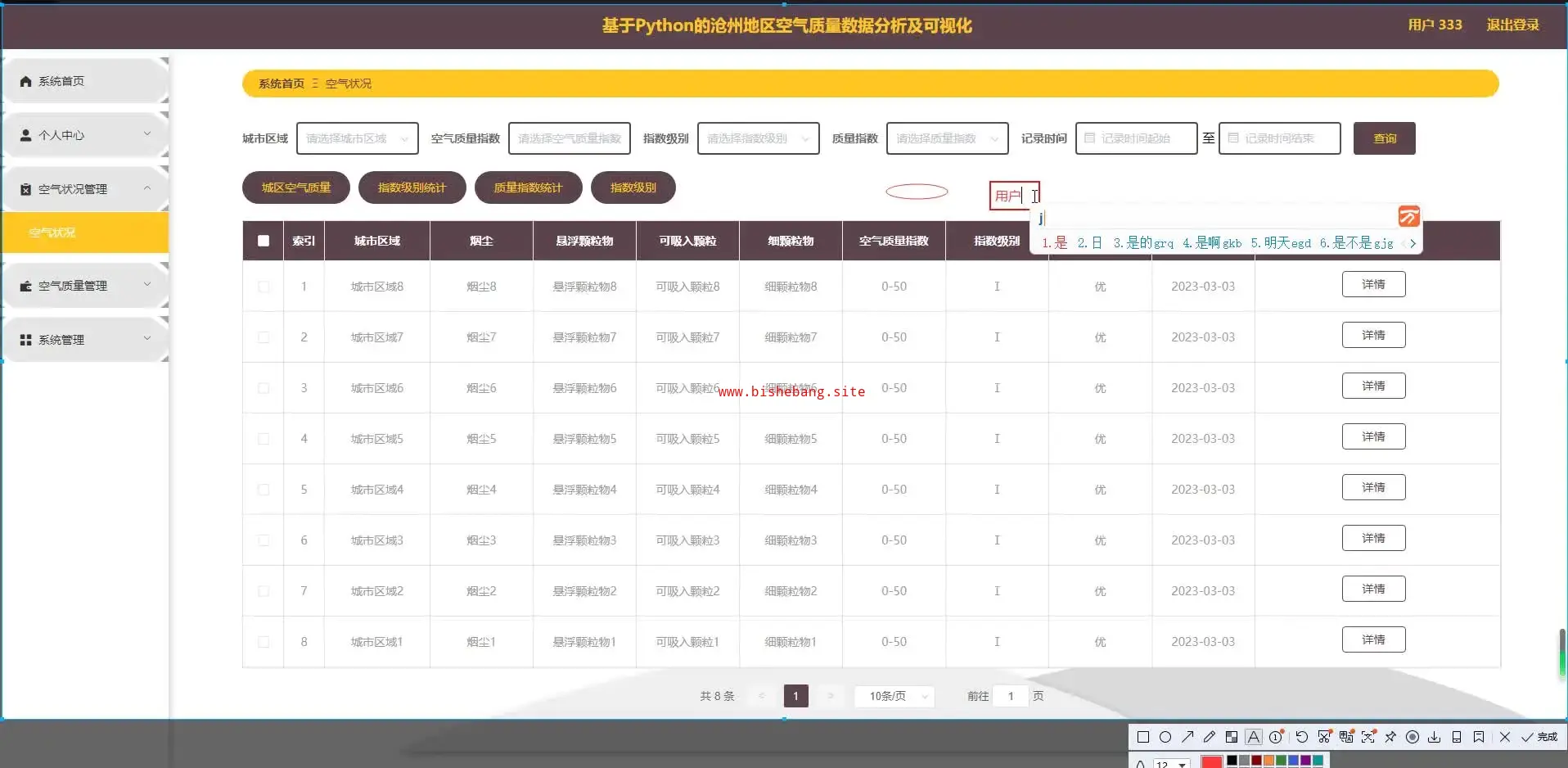Choose the pencil drawing tool
1568x768 pixels.
coord(1210,737)
